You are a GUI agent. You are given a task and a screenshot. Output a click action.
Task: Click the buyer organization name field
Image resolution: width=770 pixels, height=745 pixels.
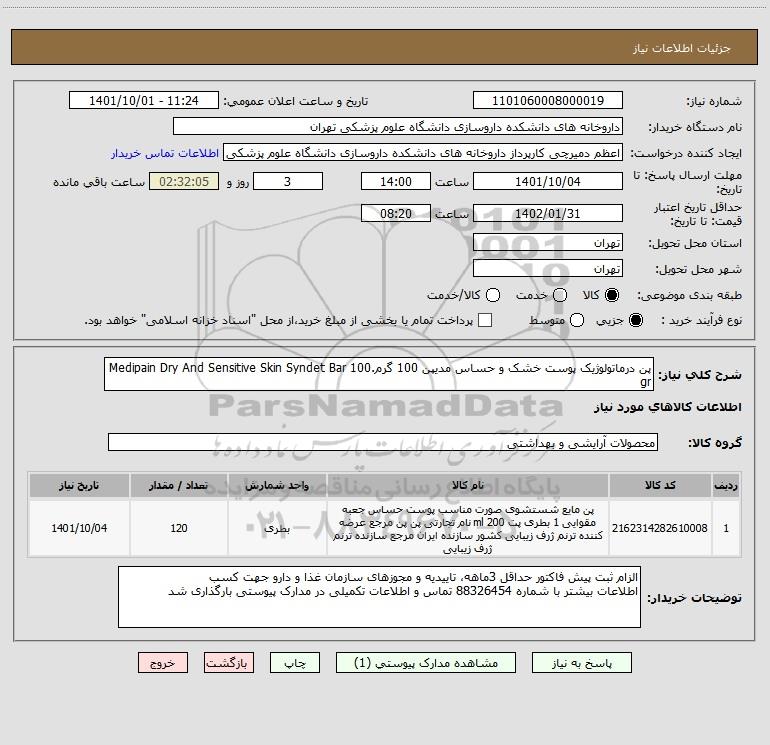[398, 127]
